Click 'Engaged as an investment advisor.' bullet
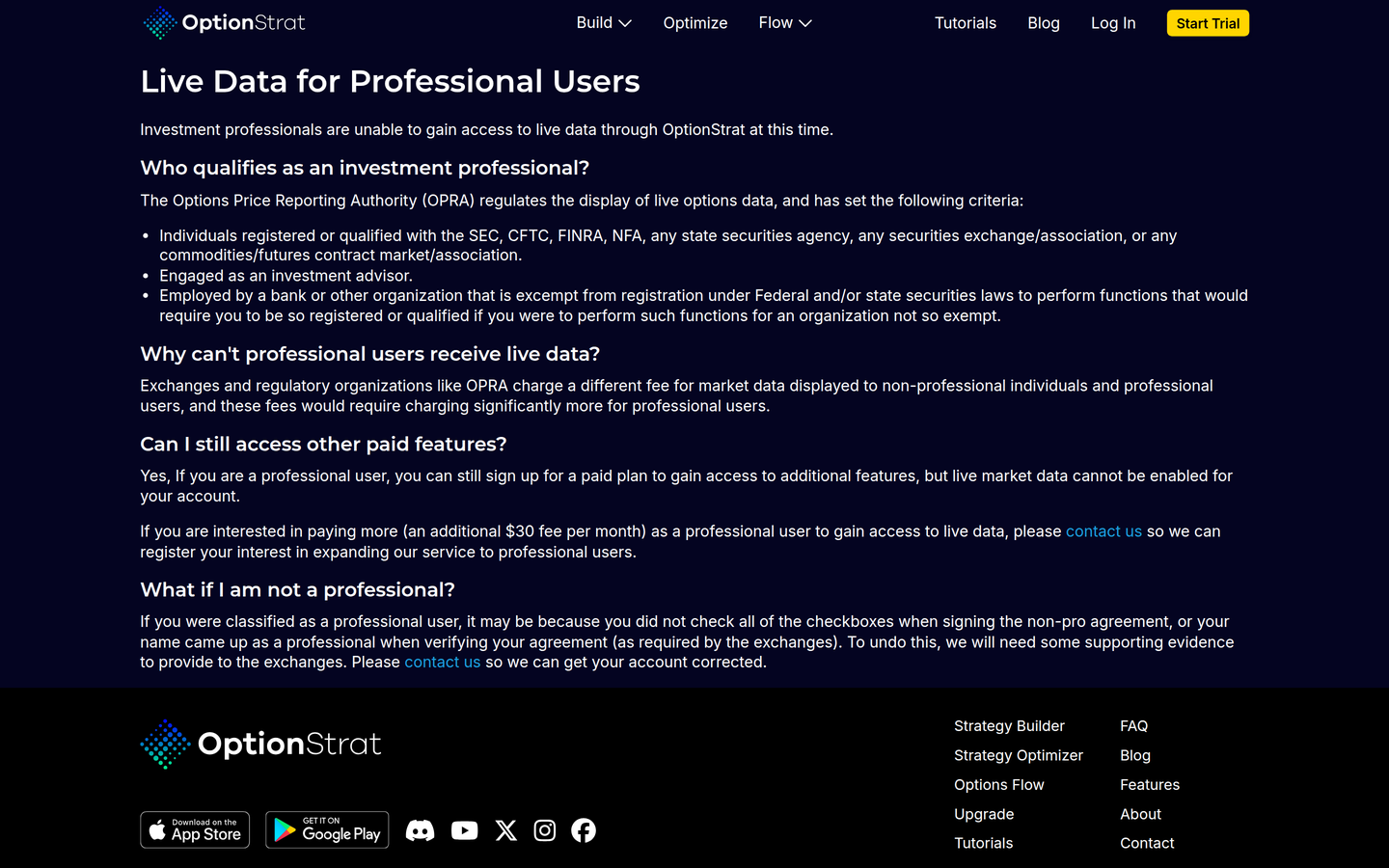 tap(286, 276)
